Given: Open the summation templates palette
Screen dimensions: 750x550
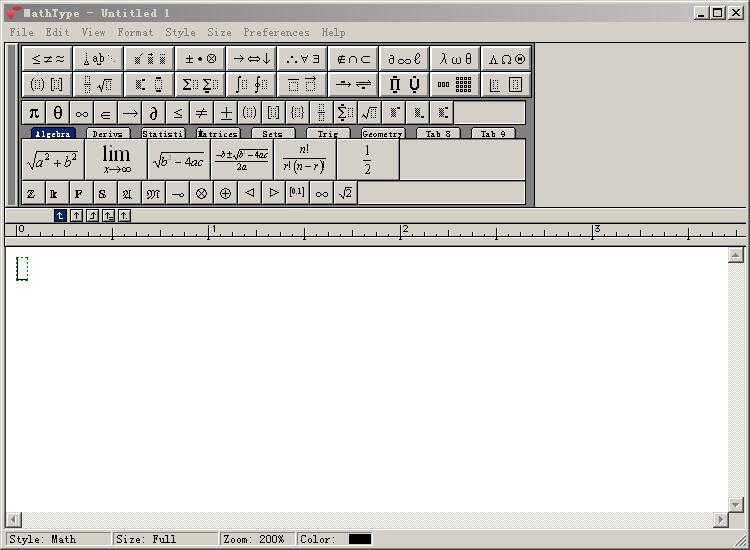Looking at the screenshot, I should coord(200,85).
